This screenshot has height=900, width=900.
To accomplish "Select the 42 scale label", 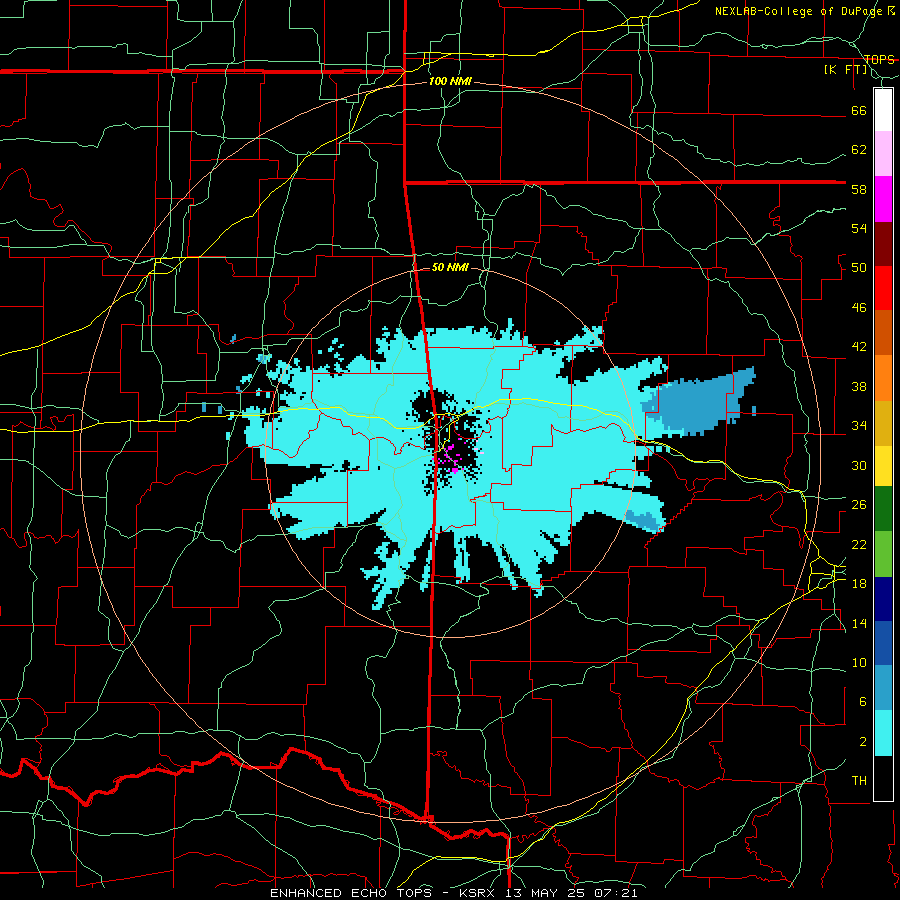I will click(859, 346).
